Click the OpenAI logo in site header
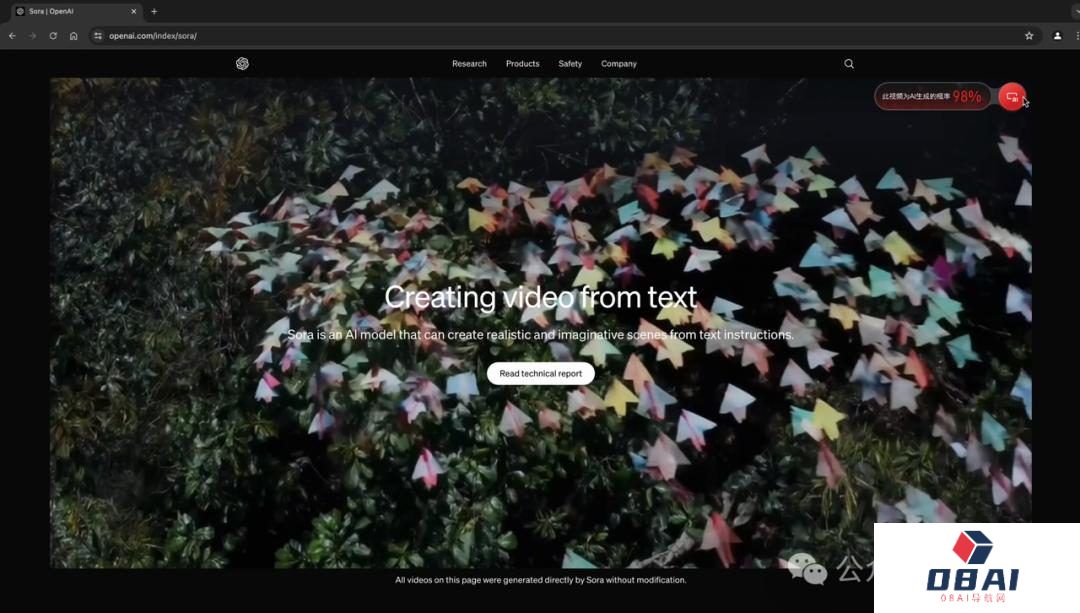 point(242,64)
